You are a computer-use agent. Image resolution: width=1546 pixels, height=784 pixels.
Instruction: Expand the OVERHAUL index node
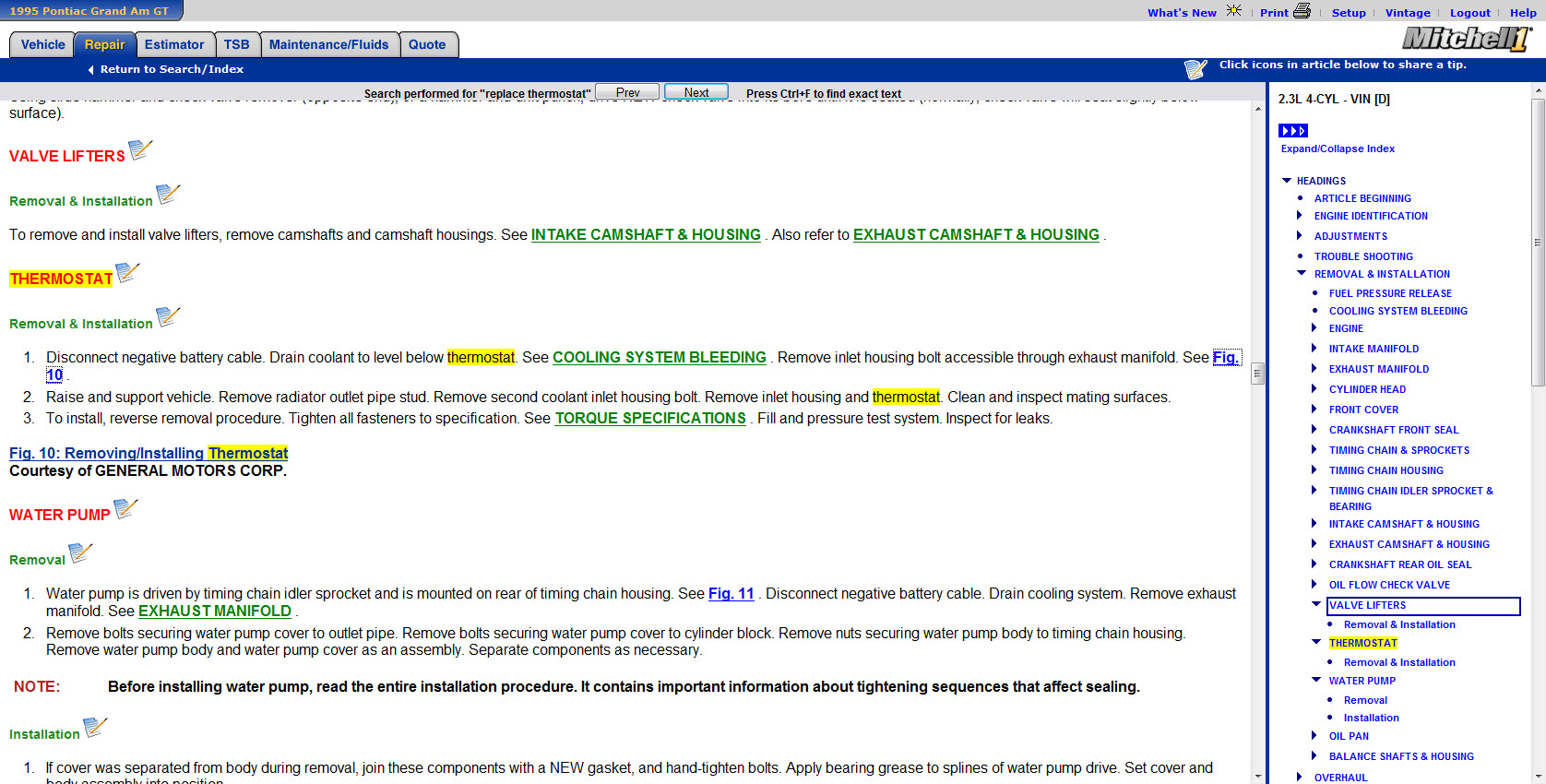coord(1301,778)
